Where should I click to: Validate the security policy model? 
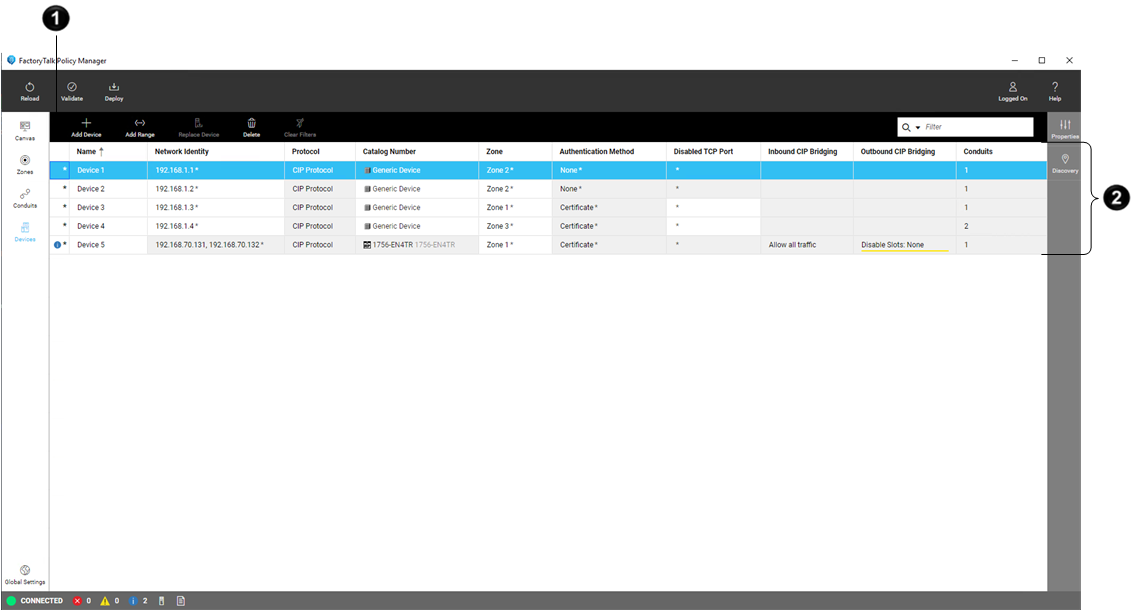click(x=72, y=88)
